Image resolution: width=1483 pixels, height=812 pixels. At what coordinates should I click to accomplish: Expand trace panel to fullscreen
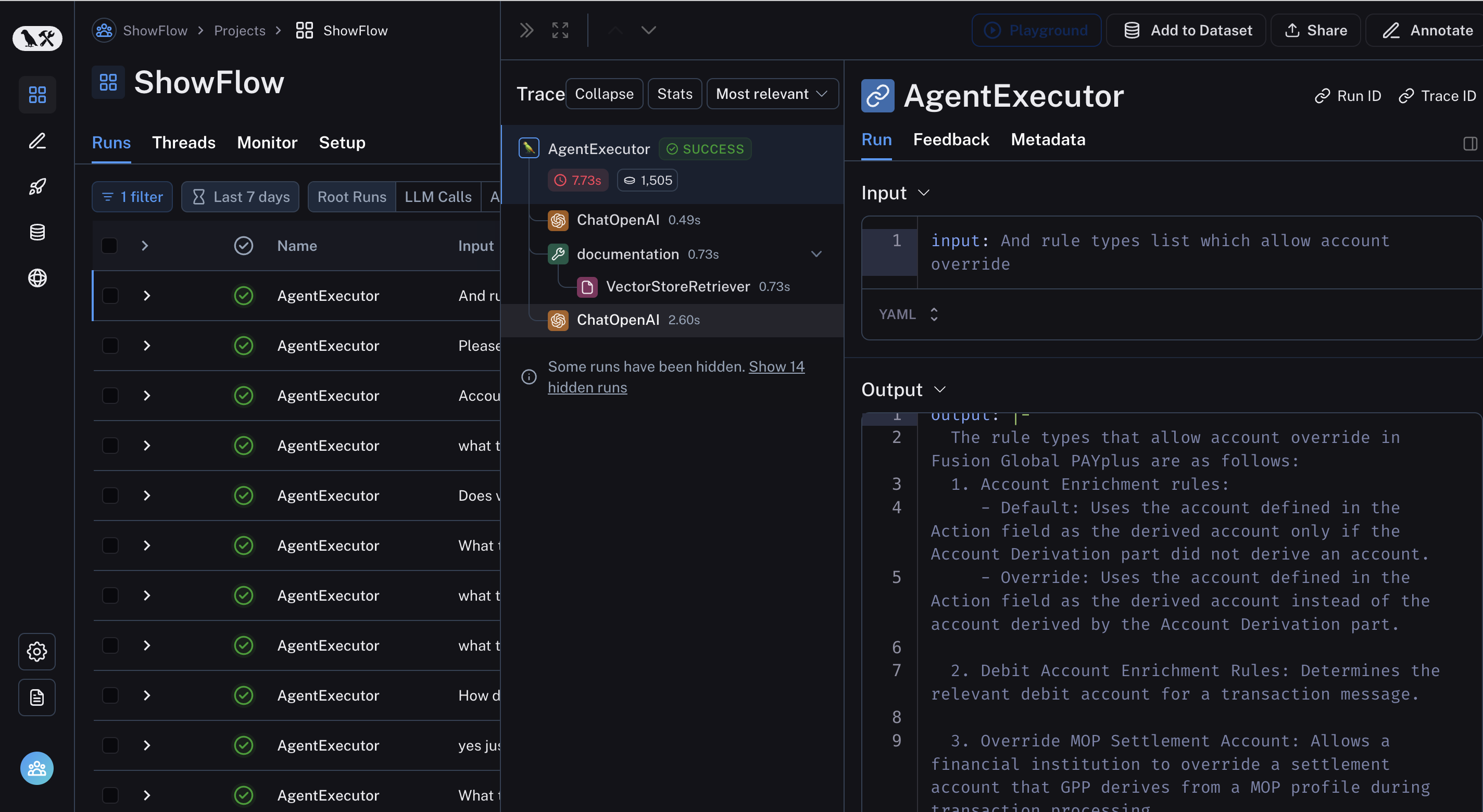click(x=560, y=30)
